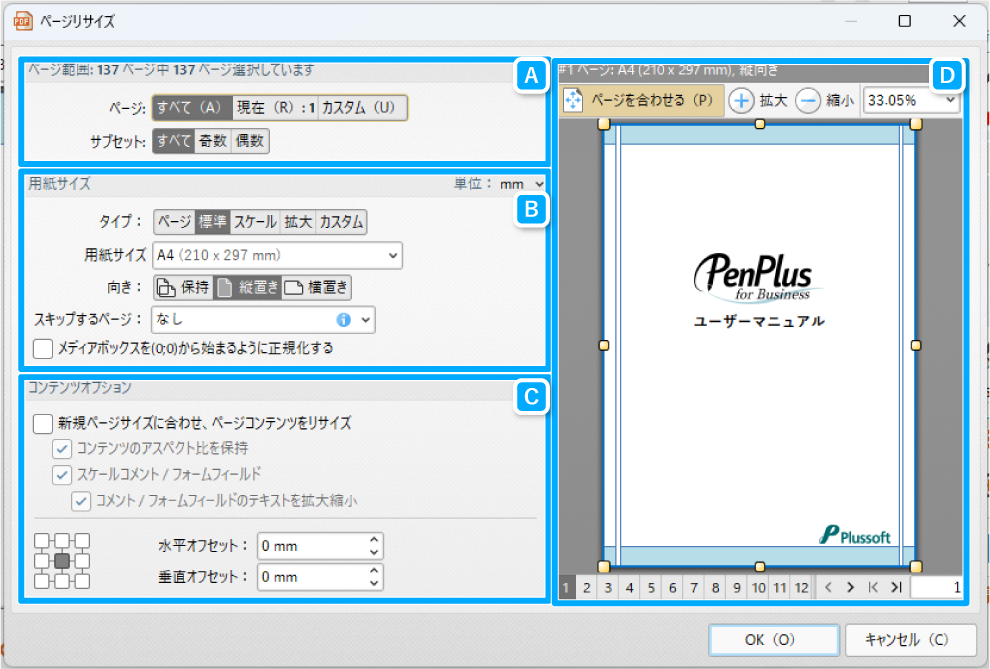Select 縦置き portrait orientation icon button
990x669 pixels.
(247, 288)
